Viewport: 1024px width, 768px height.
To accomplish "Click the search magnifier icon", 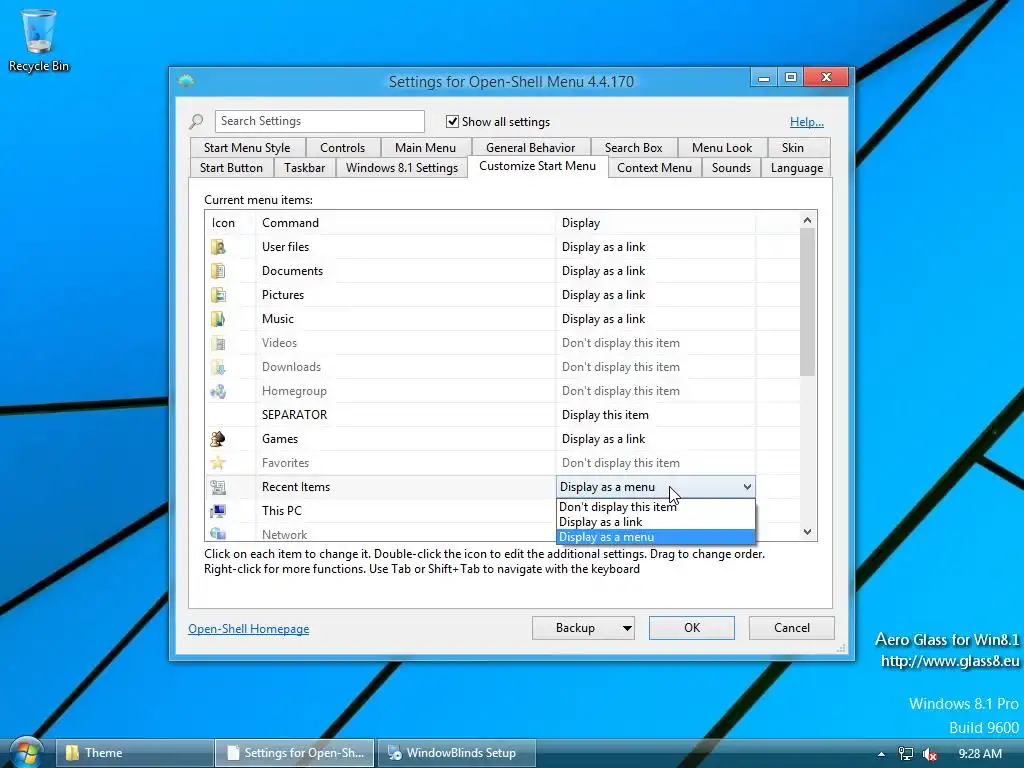I will (196, 121).
